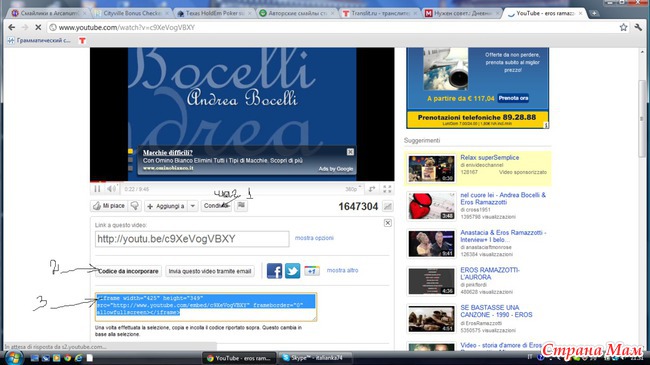Click Codice da incorporare button
650x365 pixels.
[128, 271]
